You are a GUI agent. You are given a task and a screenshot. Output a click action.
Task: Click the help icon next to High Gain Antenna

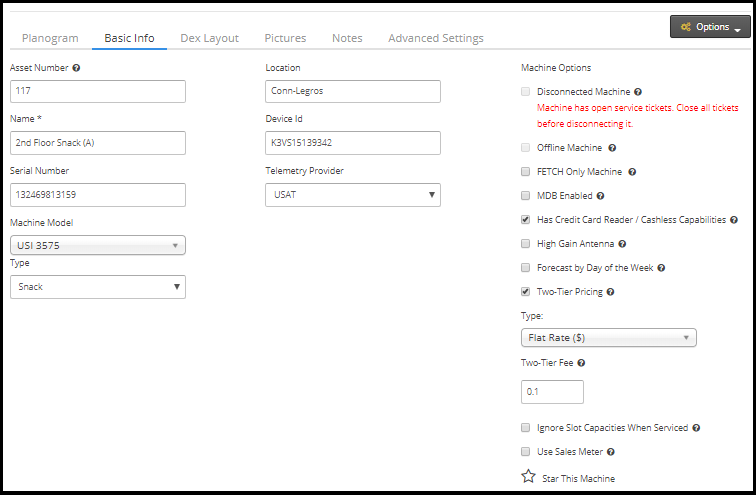click(x=622, y=244)
